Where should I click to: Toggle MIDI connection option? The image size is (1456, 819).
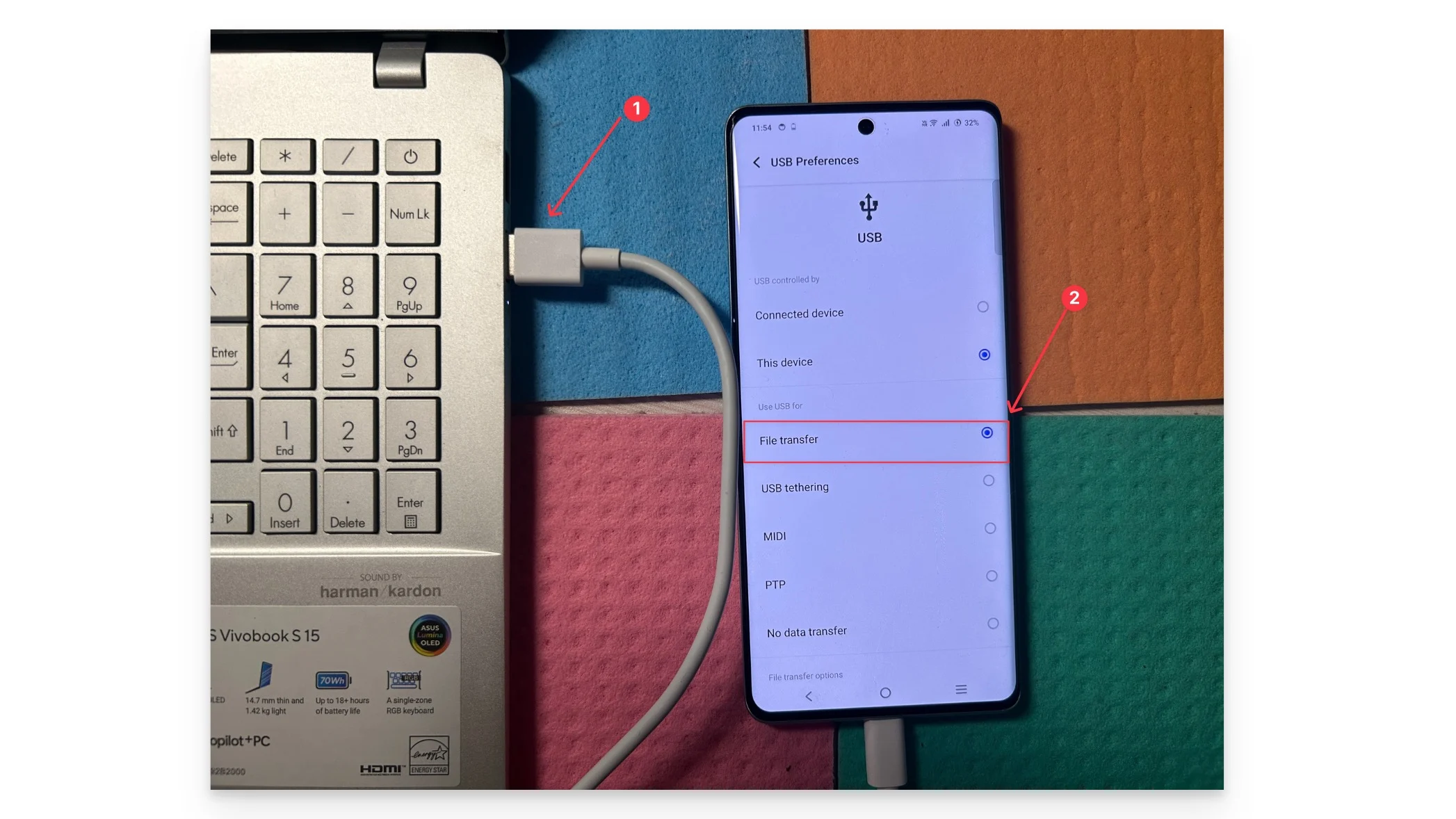tap(989, 528)
